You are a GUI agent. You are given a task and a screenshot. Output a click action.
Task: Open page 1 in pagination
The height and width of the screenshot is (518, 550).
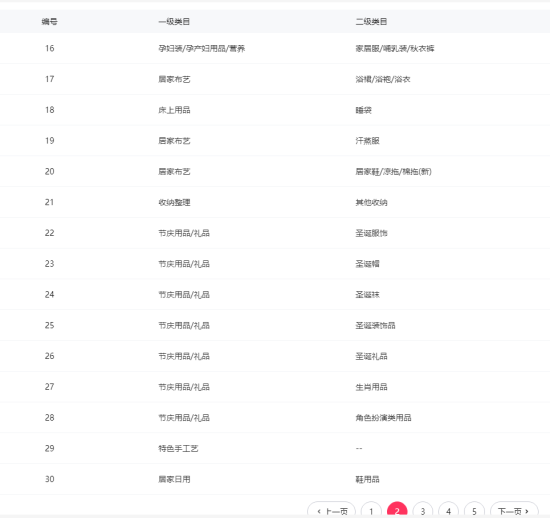pyautogui.click(x=371, y=511)
